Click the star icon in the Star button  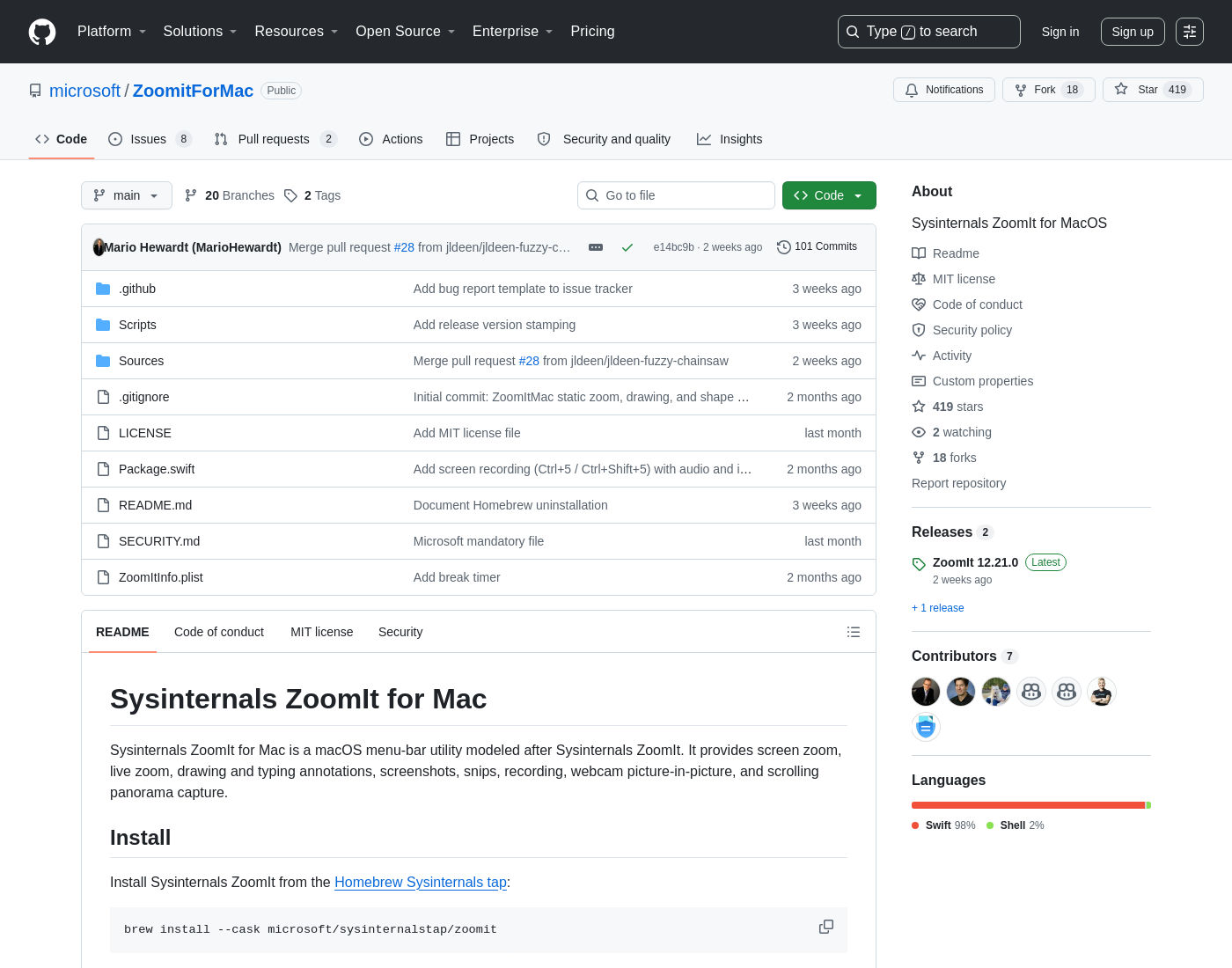1121,89
